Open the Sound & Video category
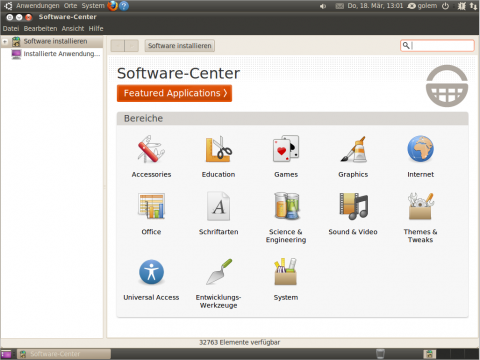The height and width of the screenshot is (360, 480). tap(353, 213)
